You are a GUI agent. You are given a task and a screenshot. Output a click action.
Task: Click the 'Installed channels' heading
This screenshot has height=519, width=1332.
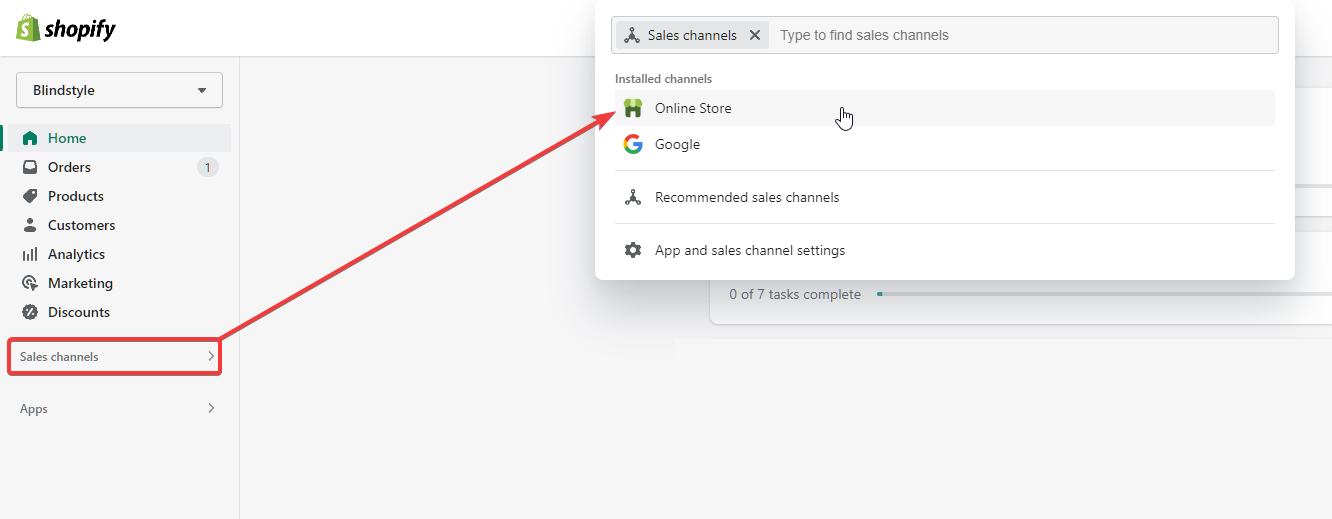[663, 78]
